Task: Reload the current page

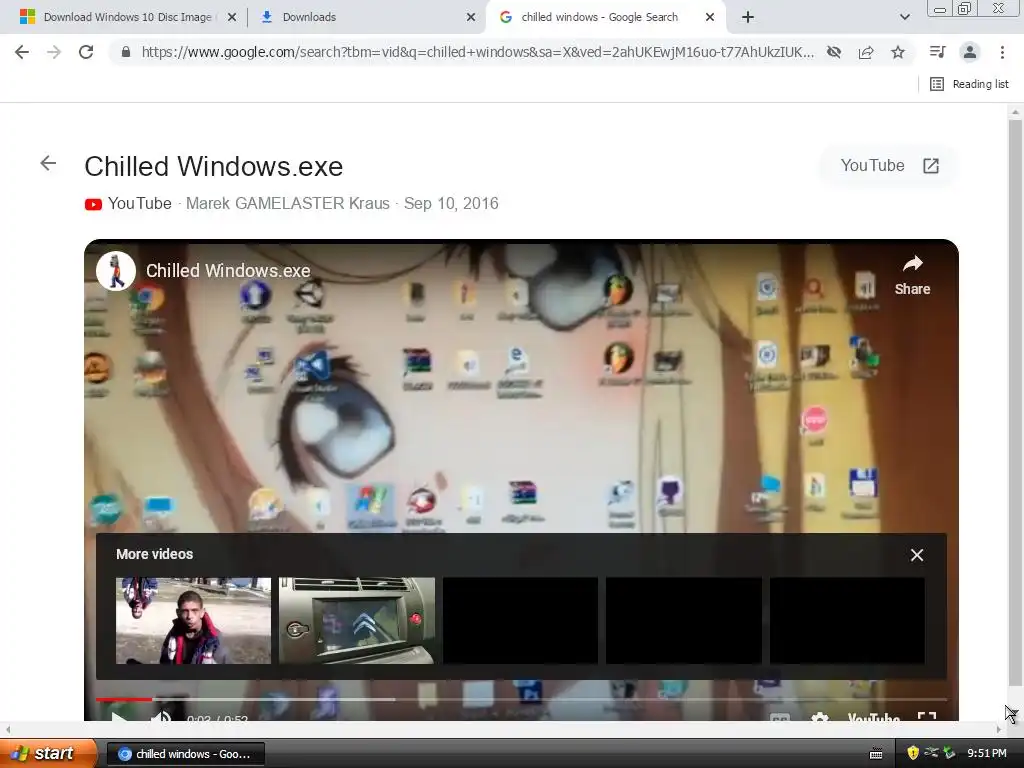Action: (86, 52)
